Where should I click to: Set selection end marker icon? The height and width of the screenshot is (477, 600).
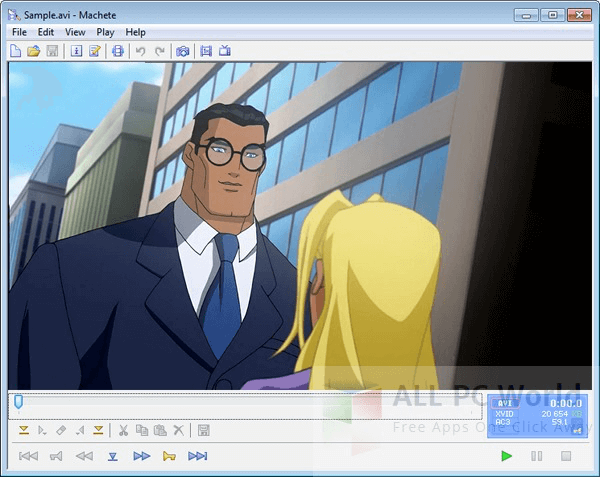(x=80, y=431)
